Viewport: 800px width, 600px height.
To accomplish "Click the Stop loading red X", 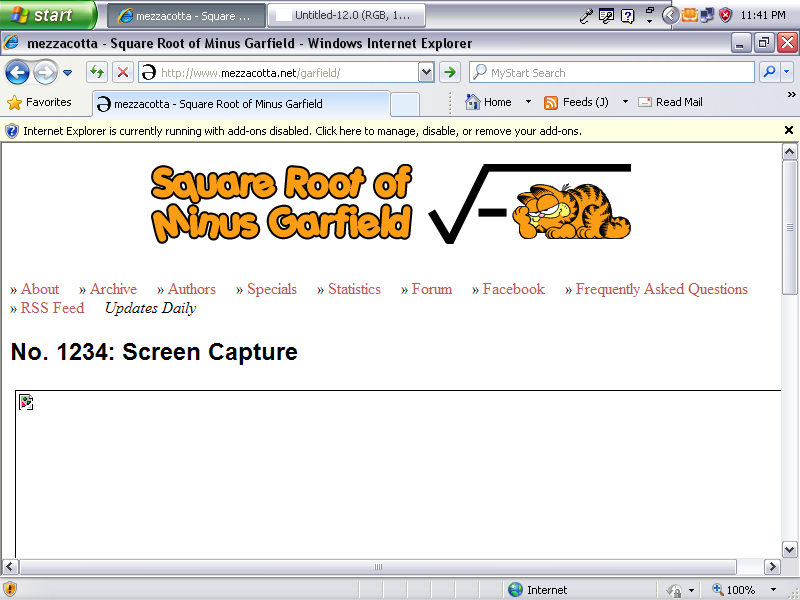I will tap(122, 72).
